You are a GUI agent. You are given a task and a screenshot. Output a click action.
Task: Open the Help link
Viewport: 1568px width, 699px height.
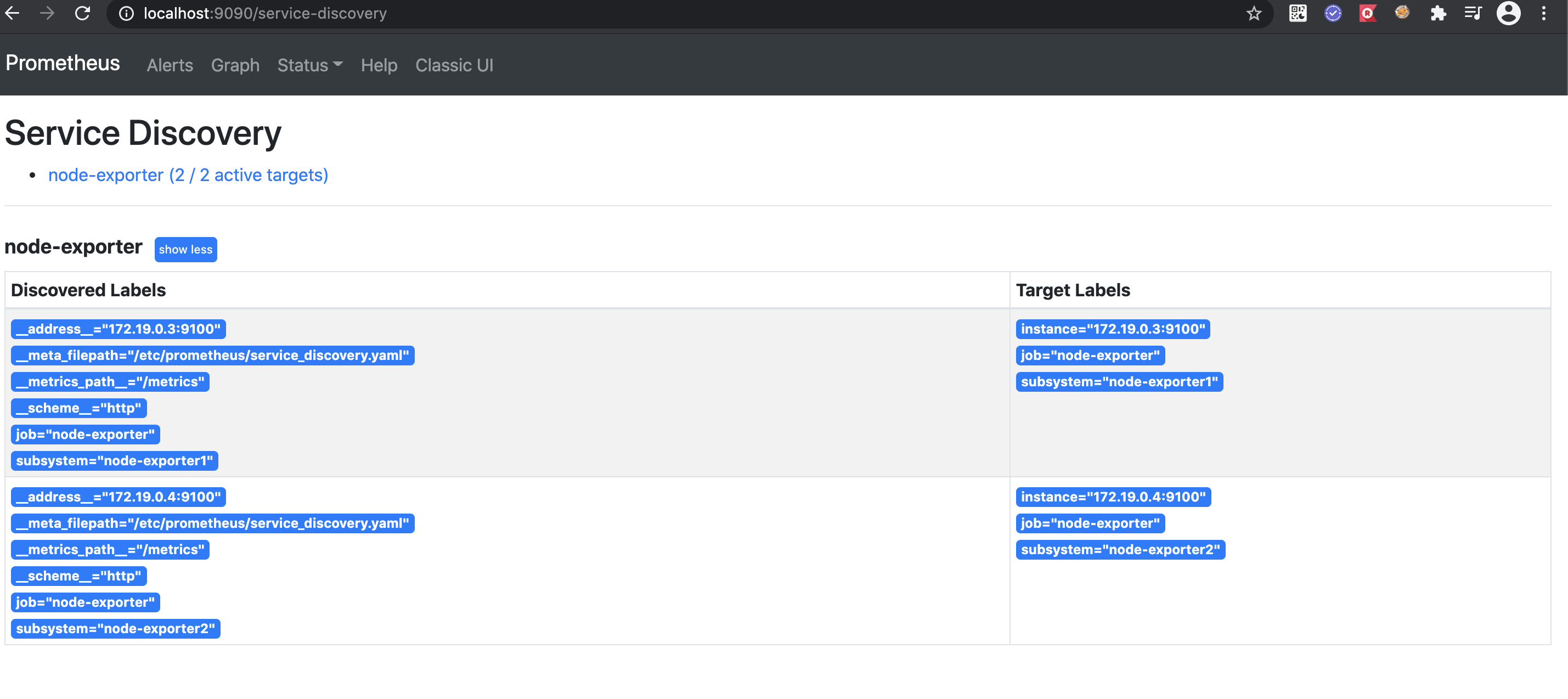379,65
